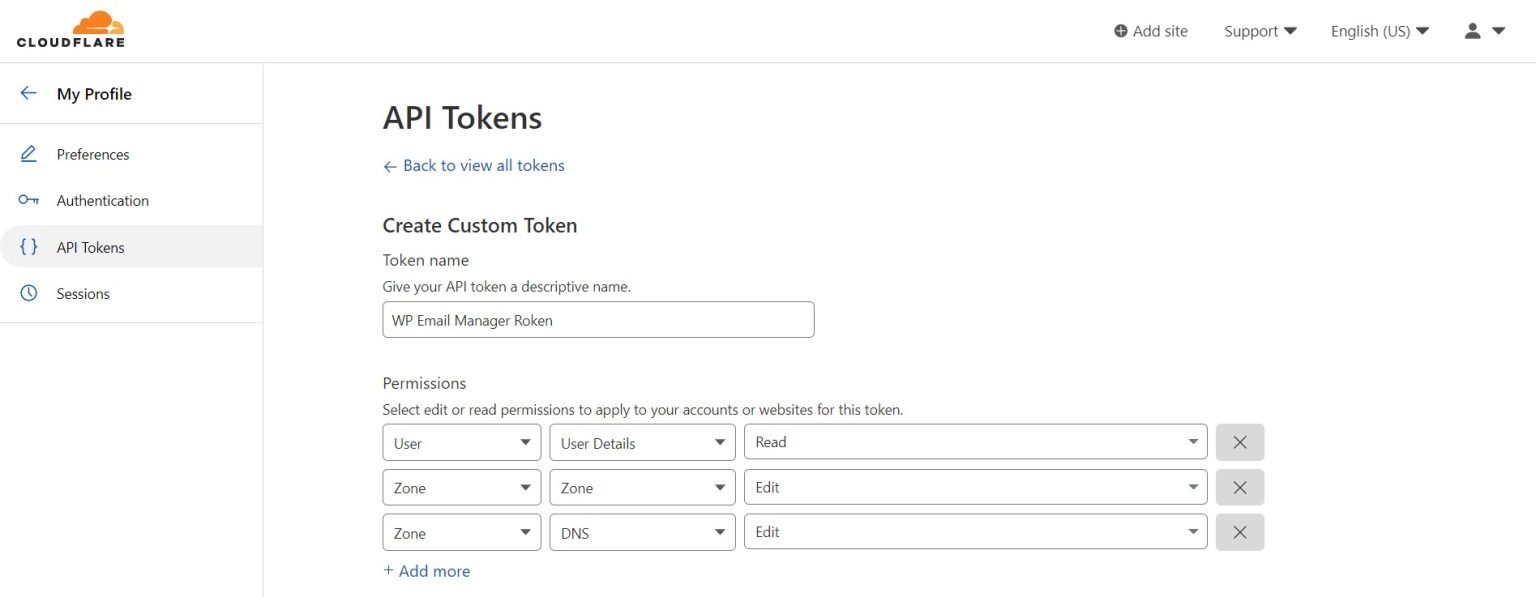
Task: Click the Authentication key icon
Action: click(x=28, y=199)
